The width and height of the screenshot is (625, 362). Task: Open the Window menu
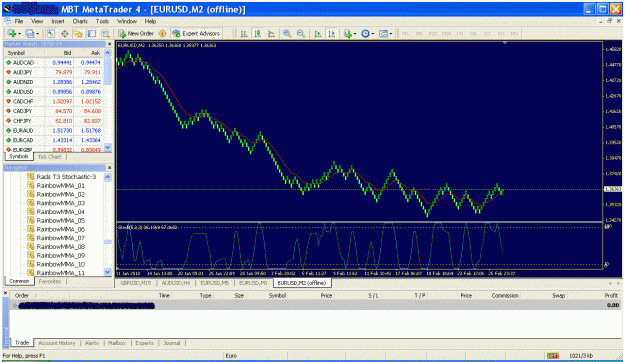point(127,21)
